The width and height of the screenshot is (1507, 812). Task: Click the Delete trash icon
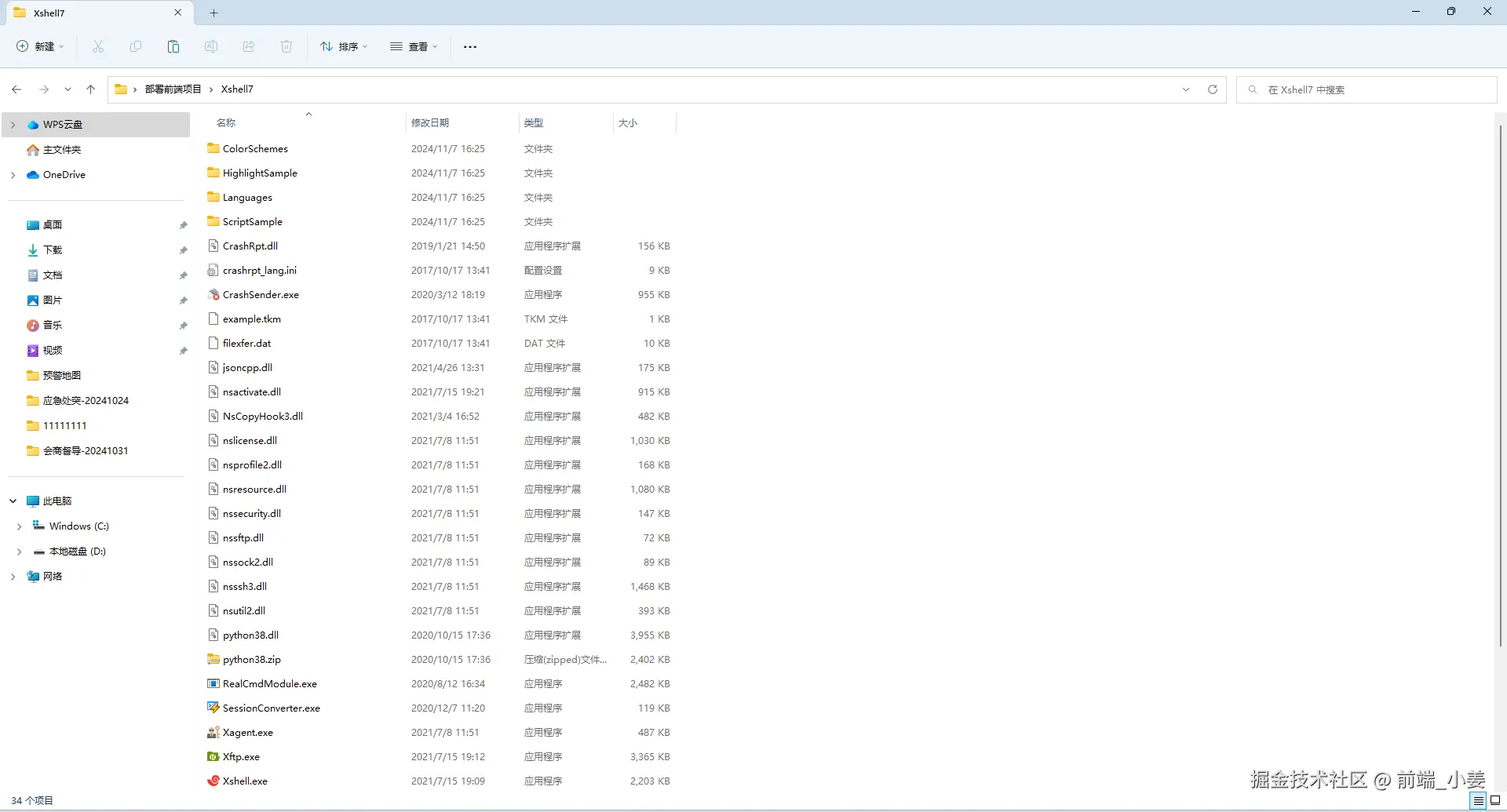click(286, 47)
